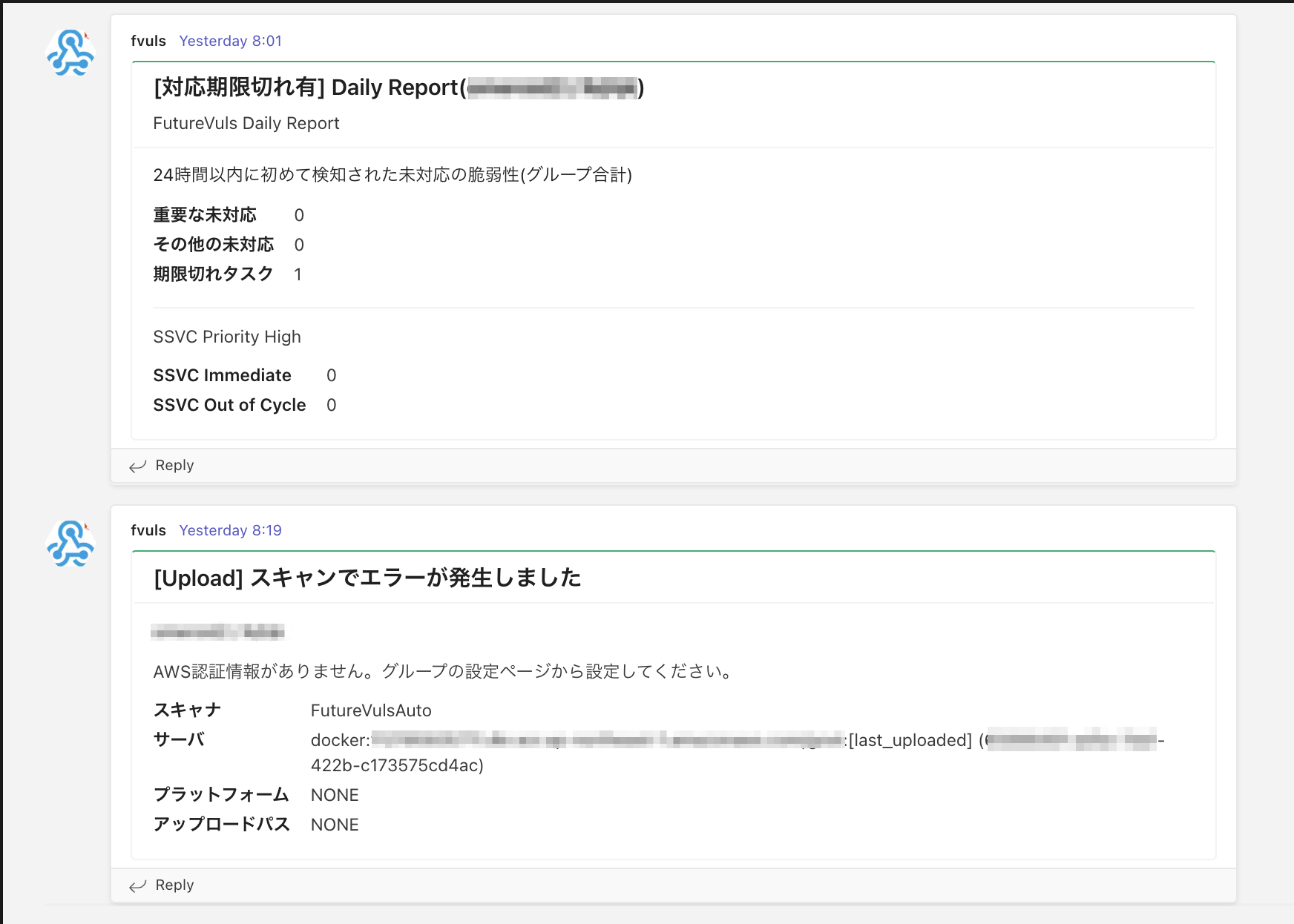
Task: Select the その他の未対応 label
Action: [214, 245]
